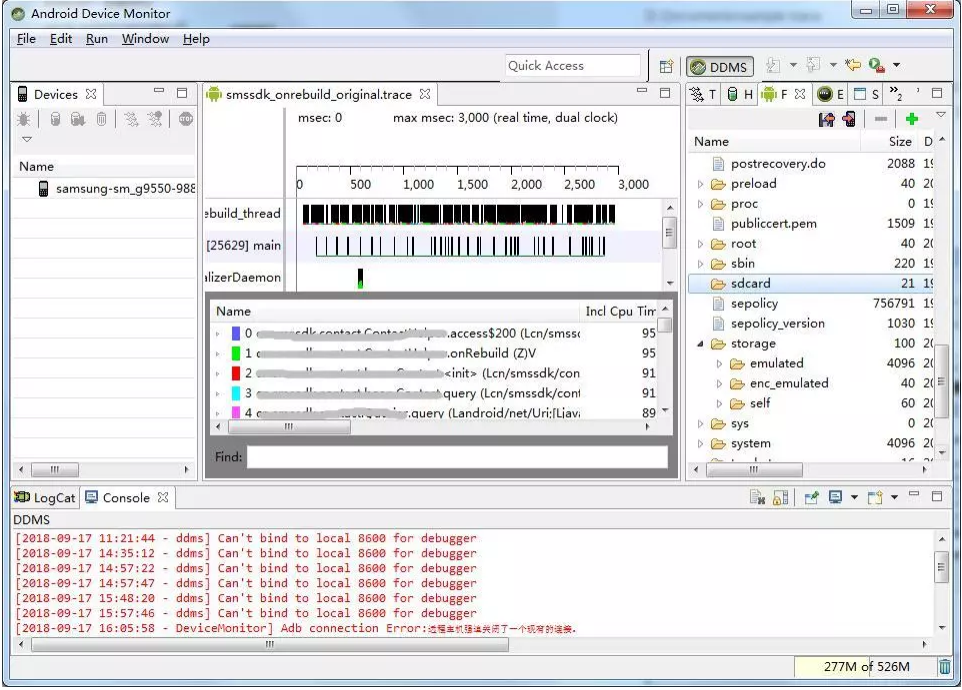The height and width of the screenshot is (690, 962).
Task: Click the cyan color swatch of method 3
Action: [x=236, y=393]
